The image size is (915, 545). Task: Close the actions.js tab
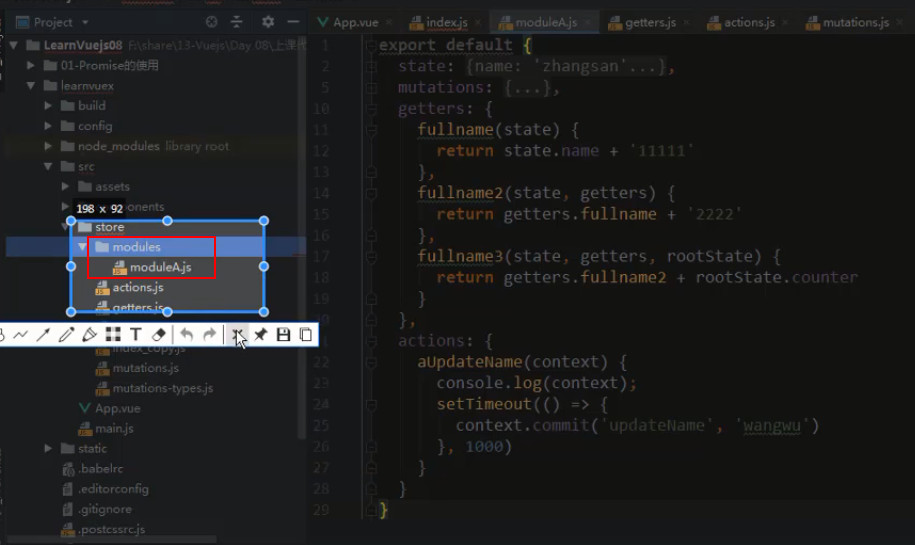(785, 23)
